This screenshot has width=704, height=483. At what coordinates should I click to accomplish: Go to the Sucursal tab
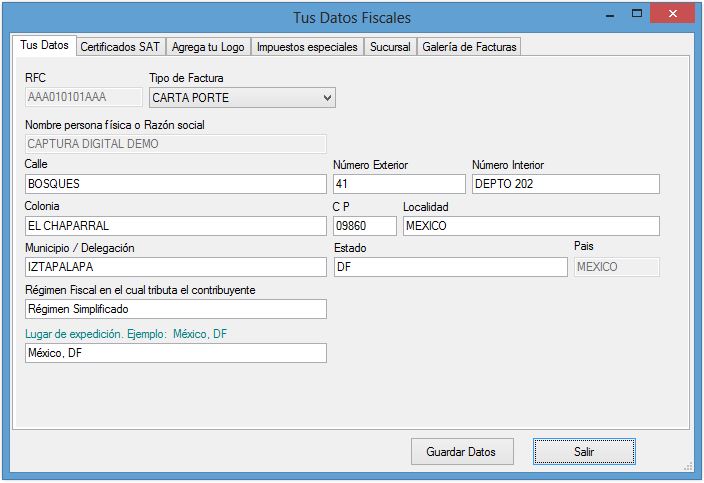[390, 47]
